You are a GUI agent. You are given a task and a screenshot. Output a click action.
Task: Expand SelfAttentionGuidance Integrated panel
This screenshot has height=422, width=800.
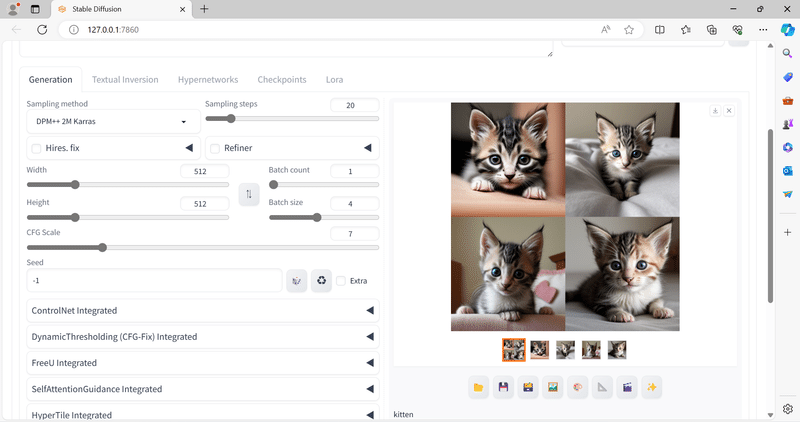pos(203,389)
